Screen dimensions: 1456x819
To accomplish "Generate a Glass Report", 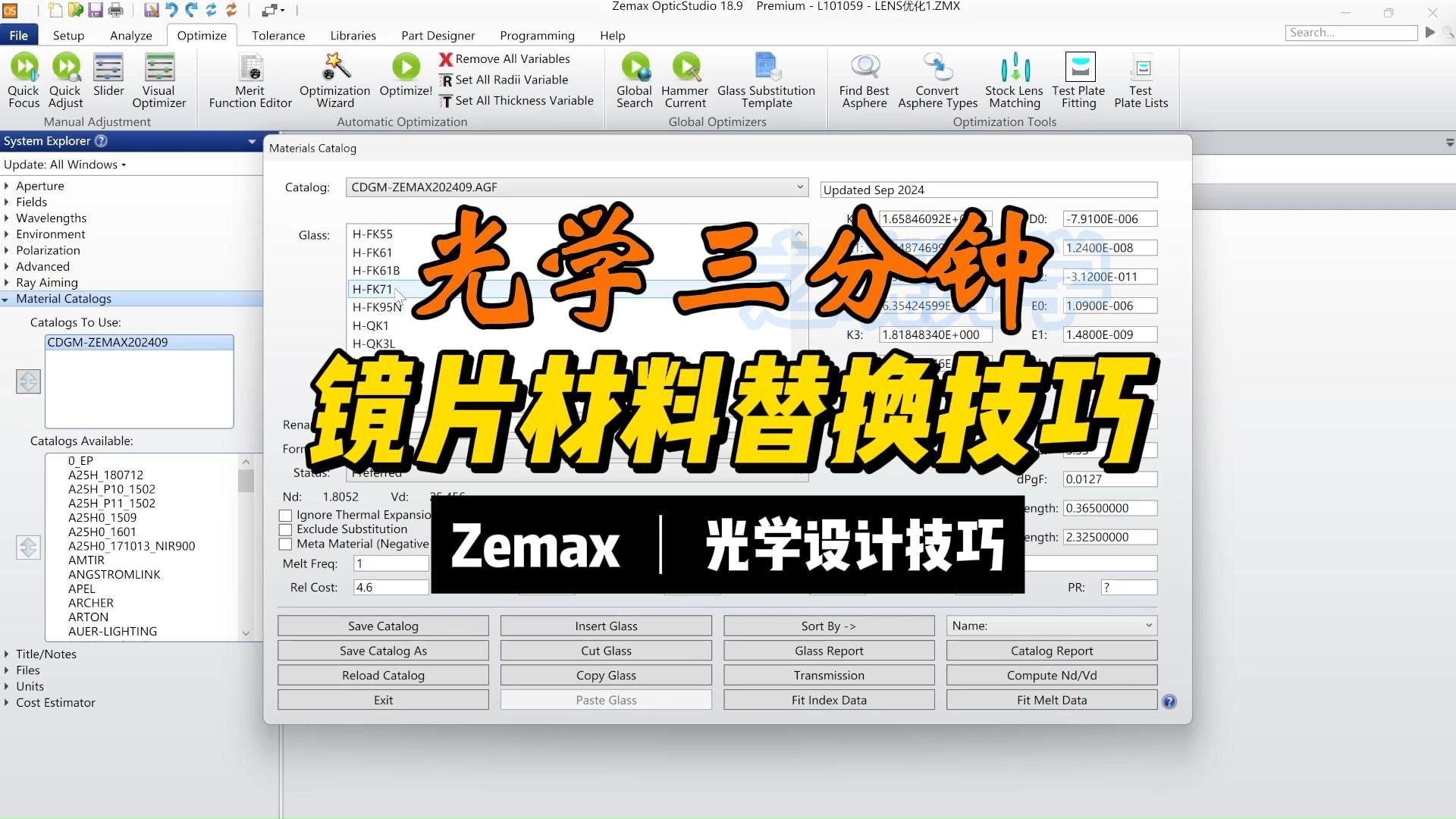I will (x=828, y=650).
